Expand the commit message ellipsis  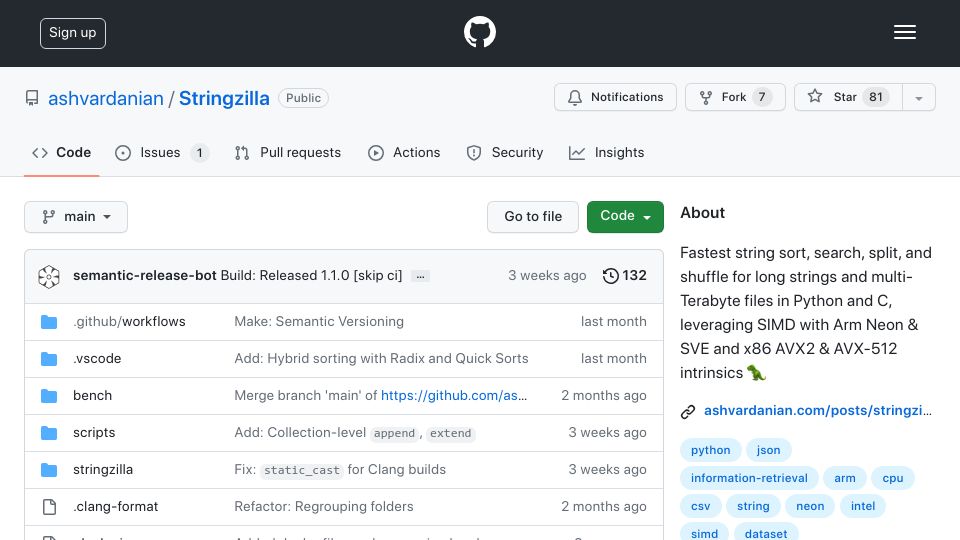point(420,276)
